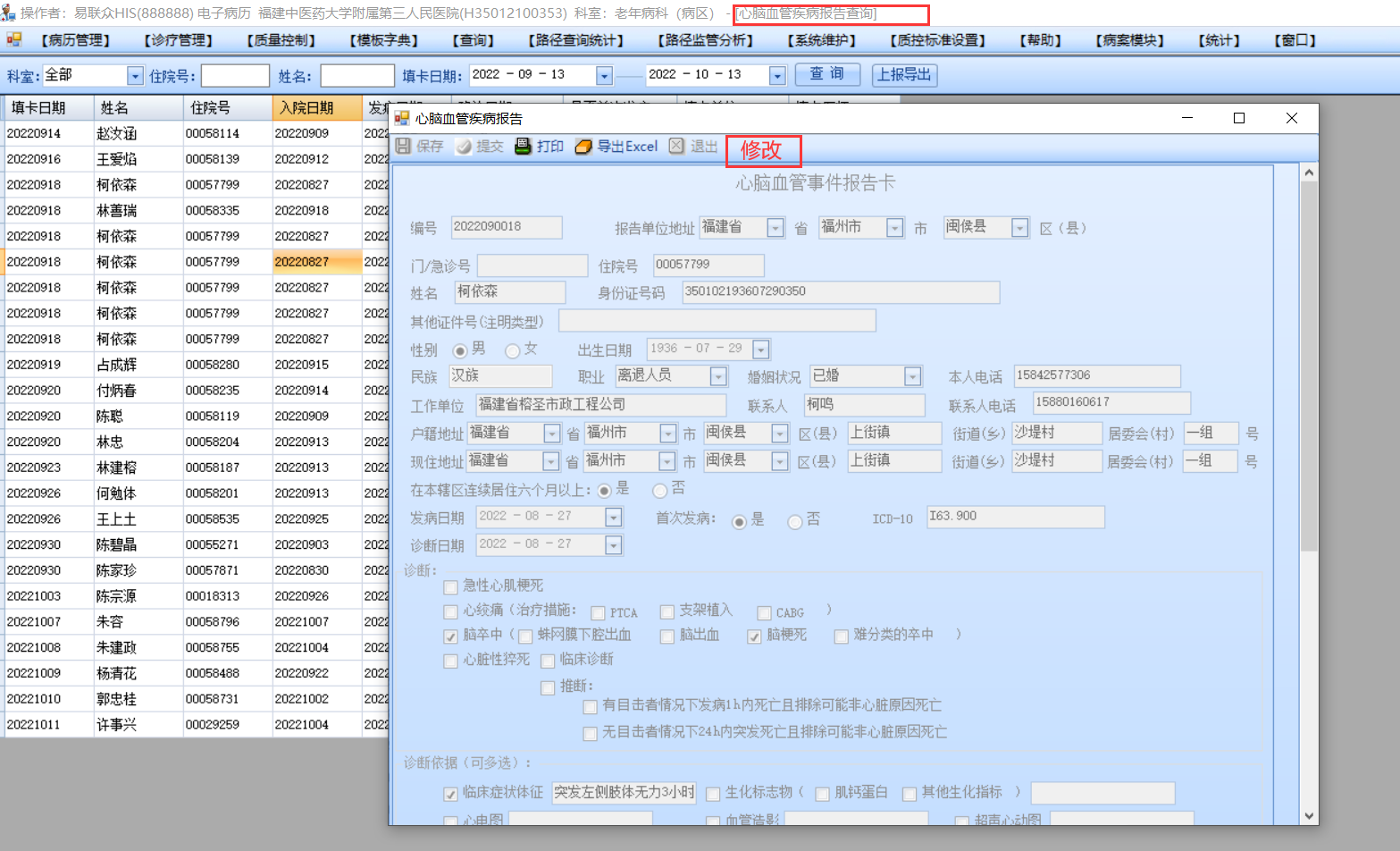Check the 支架植入 checkbox
Screen dimensions: 1400x851
point(667,612)
